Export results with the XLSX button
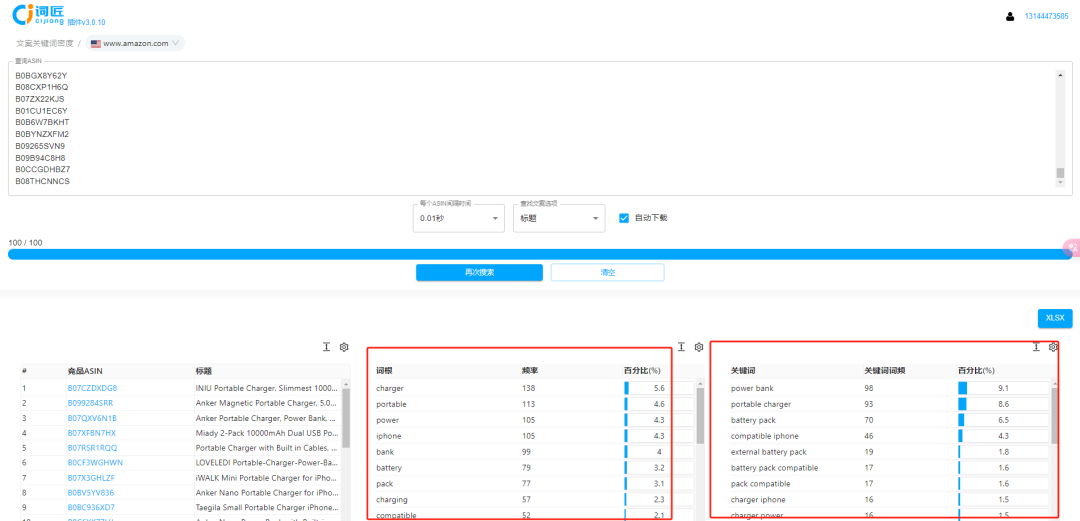1080x521 pixels. point(1055,318)
